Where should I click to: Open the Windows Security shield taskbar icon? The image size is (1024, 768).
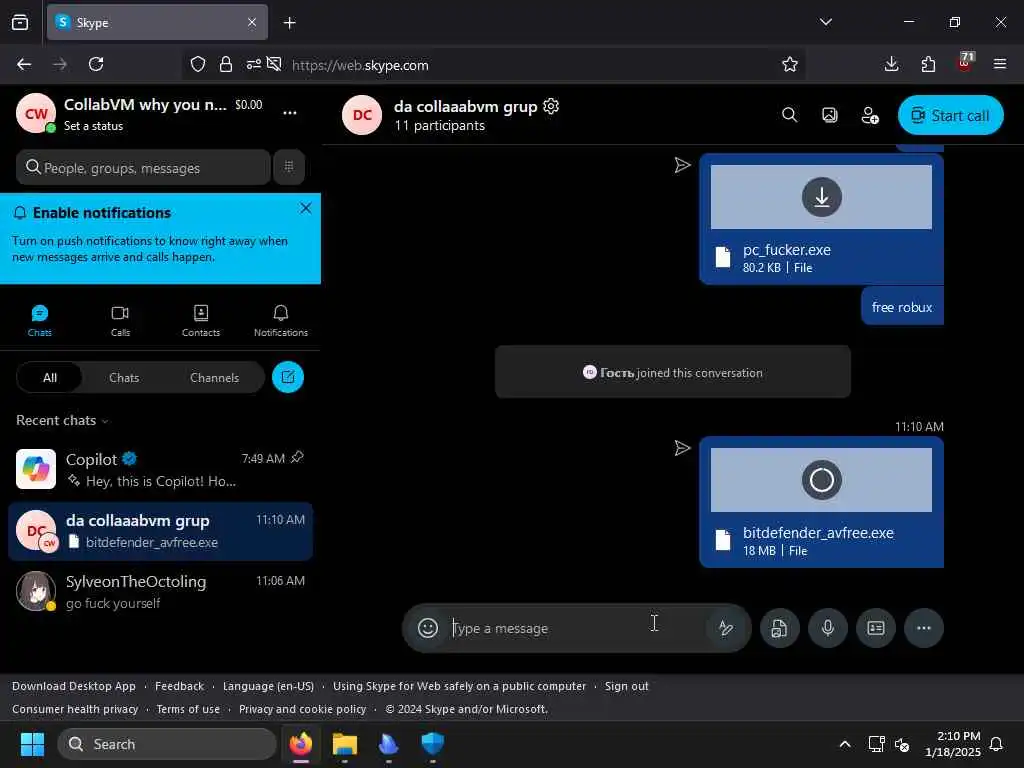(x=432, y=744)
